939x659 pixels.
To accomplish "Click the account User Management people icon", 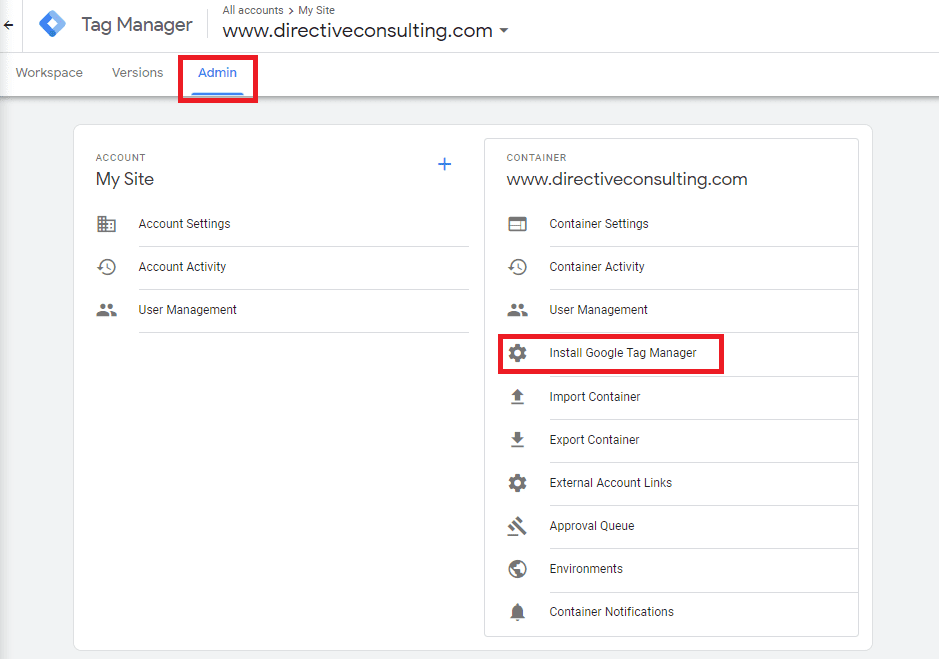I will [107, 310].
